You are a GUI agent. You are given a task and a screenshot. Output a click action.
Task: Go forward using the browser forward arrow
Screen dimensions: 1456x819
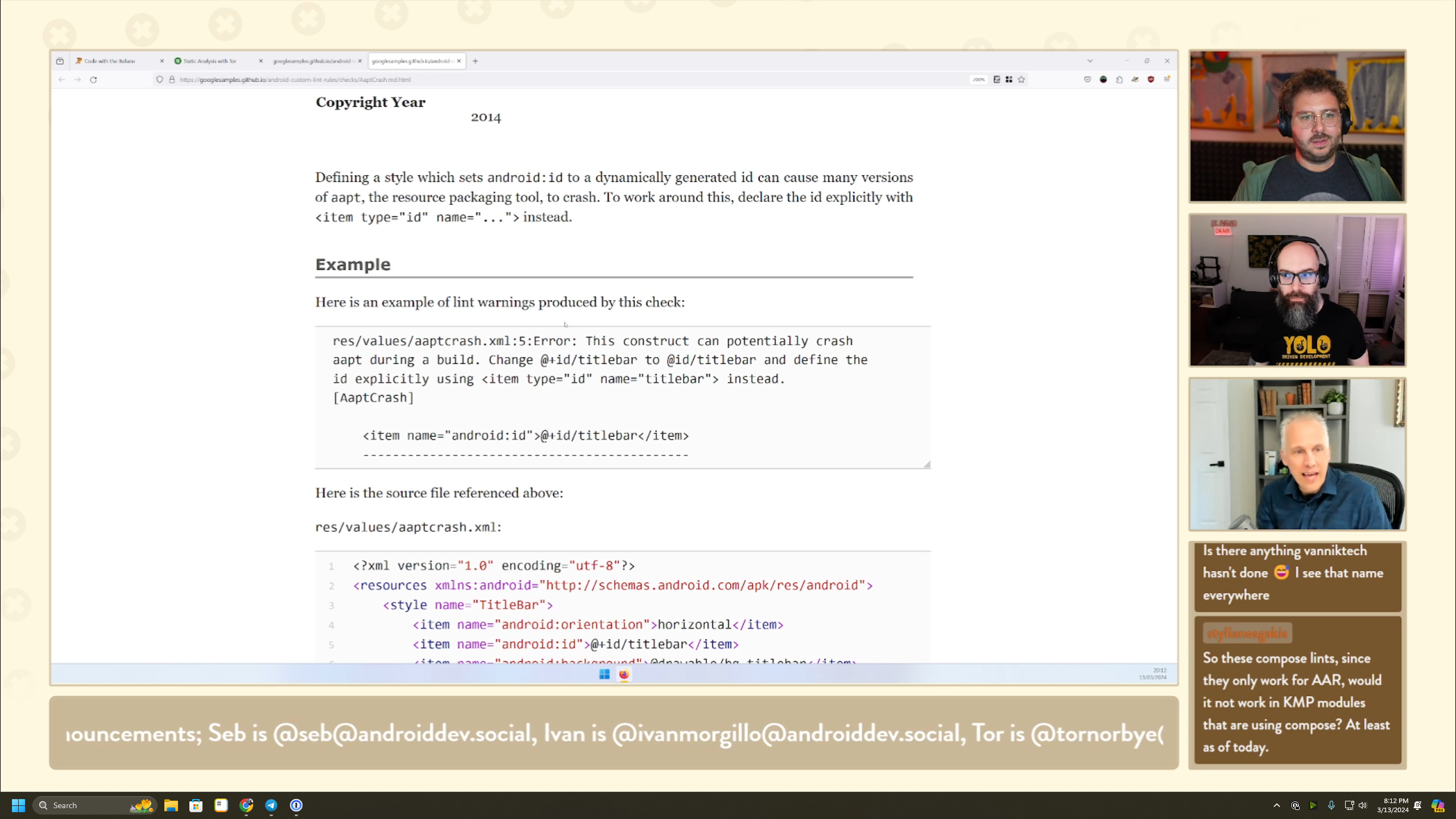tap(77, 80)
